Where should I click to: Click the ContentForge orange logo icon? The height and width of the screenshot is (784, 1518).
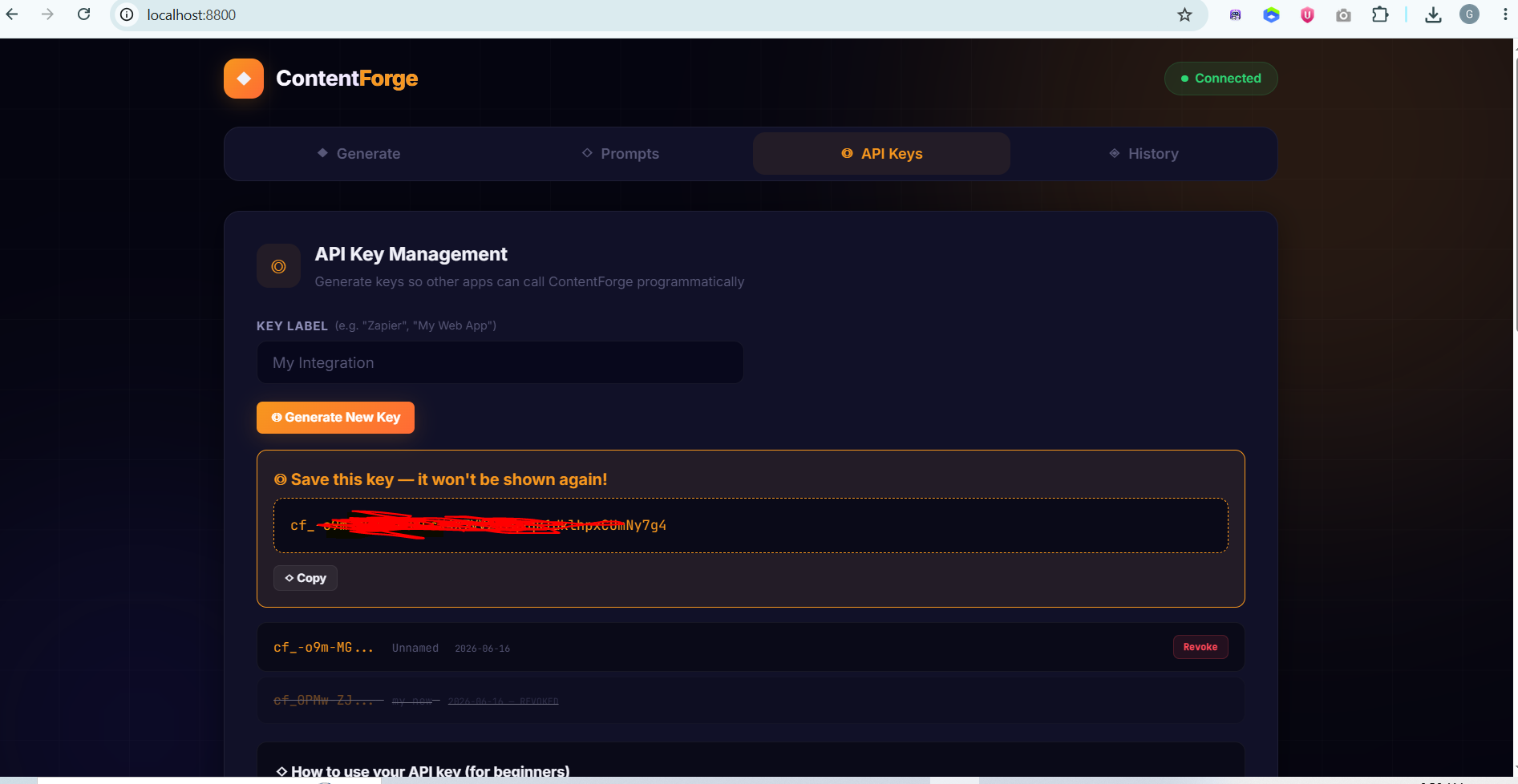(x=244, y=79)
